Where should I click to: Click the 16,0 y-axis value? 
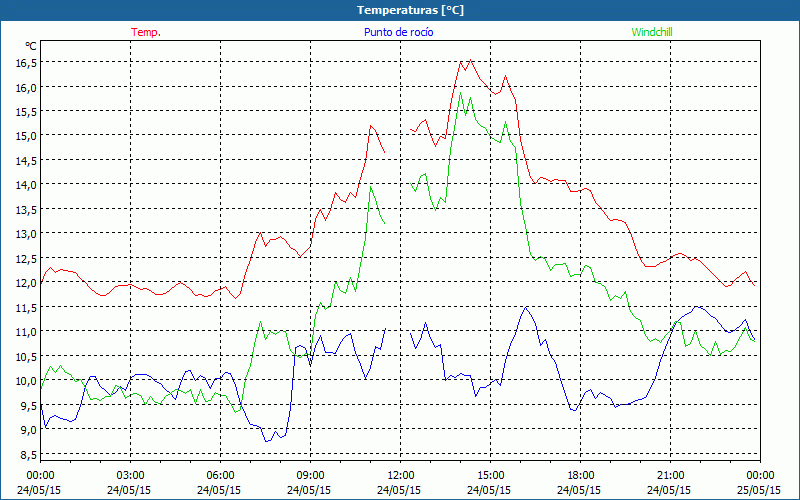(x=27, y=87)
